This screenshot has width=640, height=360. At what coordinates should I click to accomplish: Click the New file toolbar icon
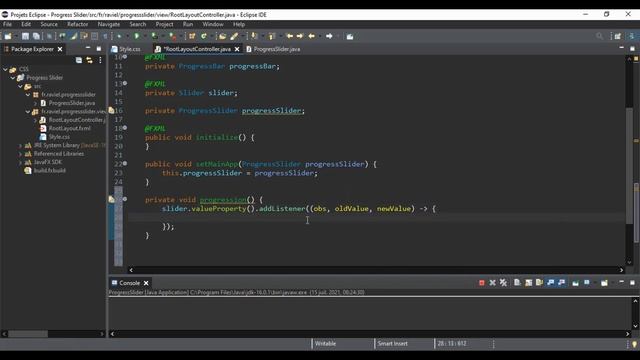(7, 36)
